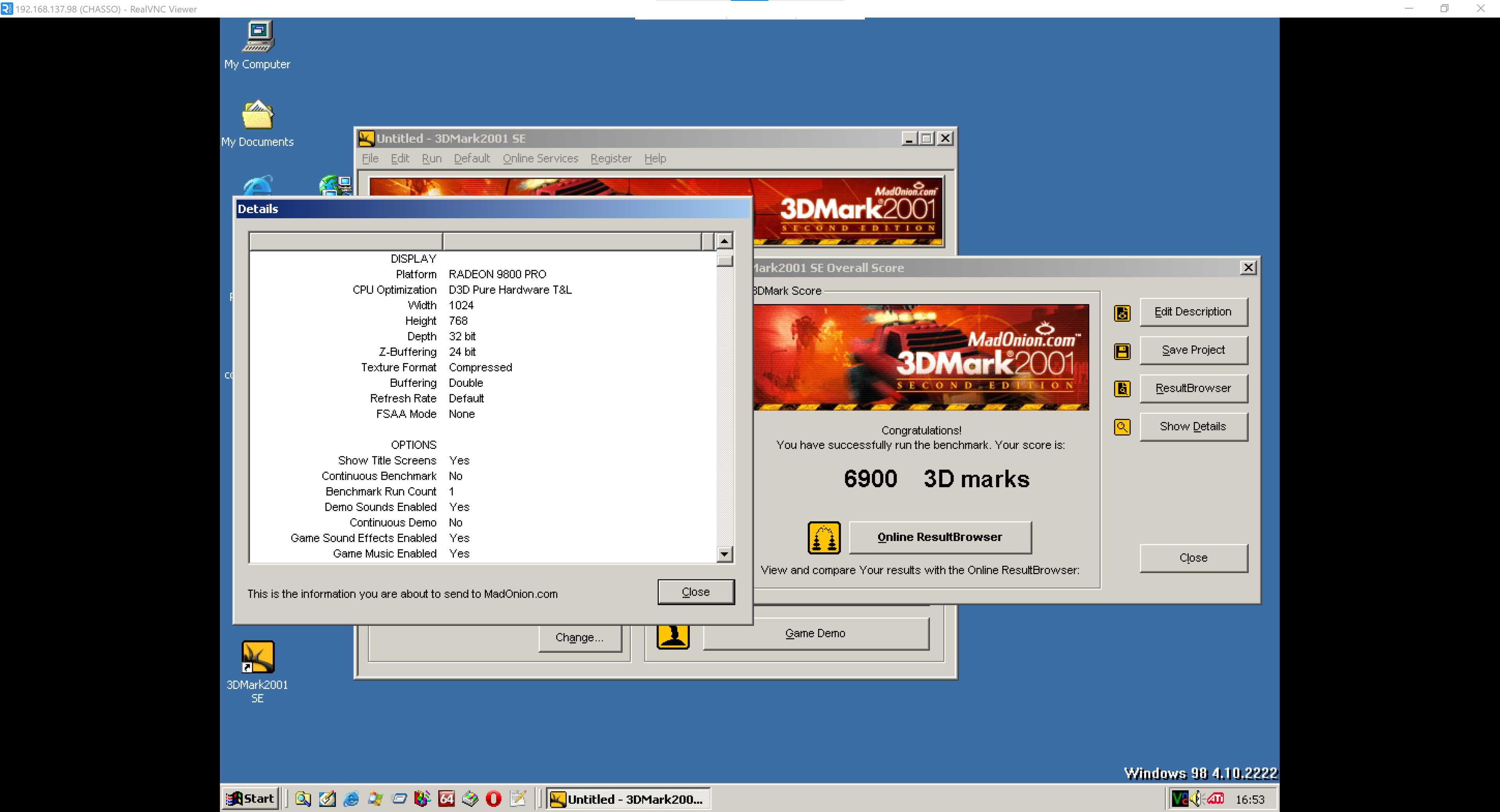Screen dimensions: 1500x812
Task: Click the Change... button
Action: point(579,637)
